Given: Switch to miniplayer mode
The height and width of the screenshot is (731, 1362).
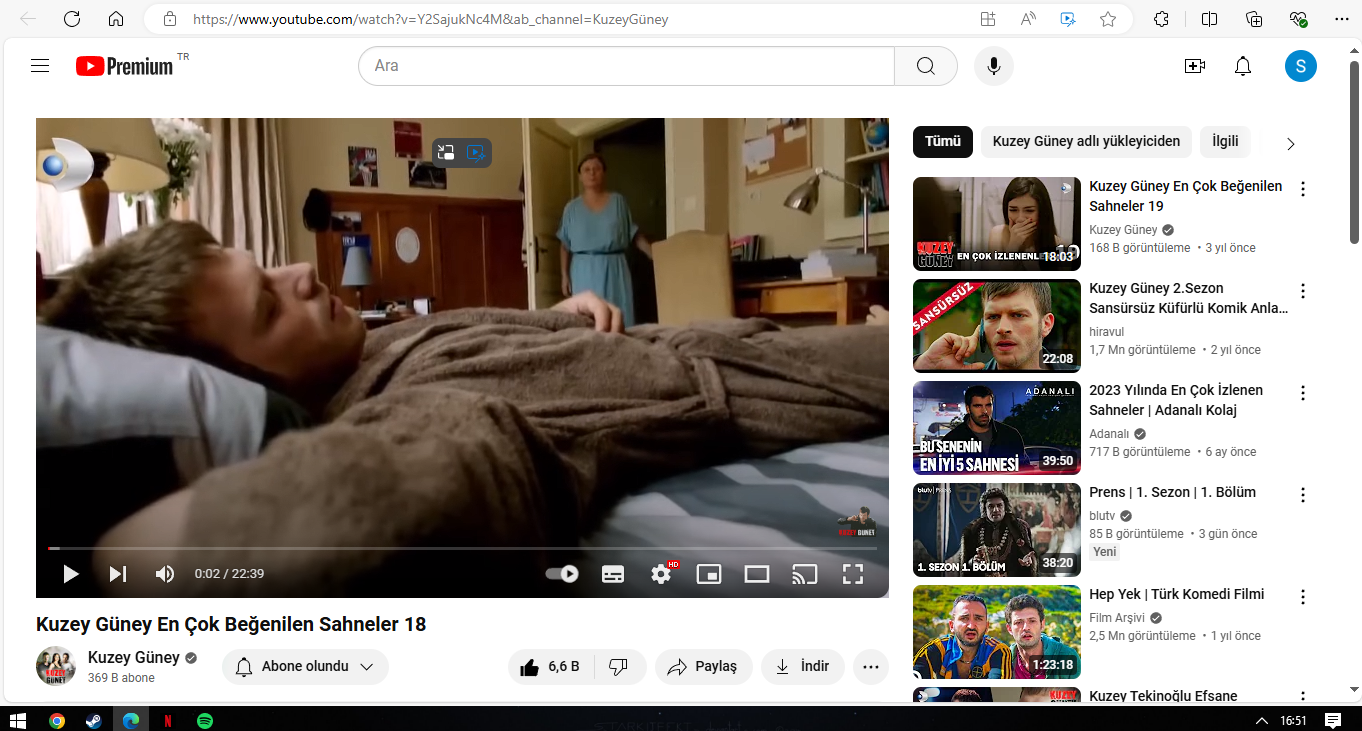Looking at the screenshot, I should point(709,574).
